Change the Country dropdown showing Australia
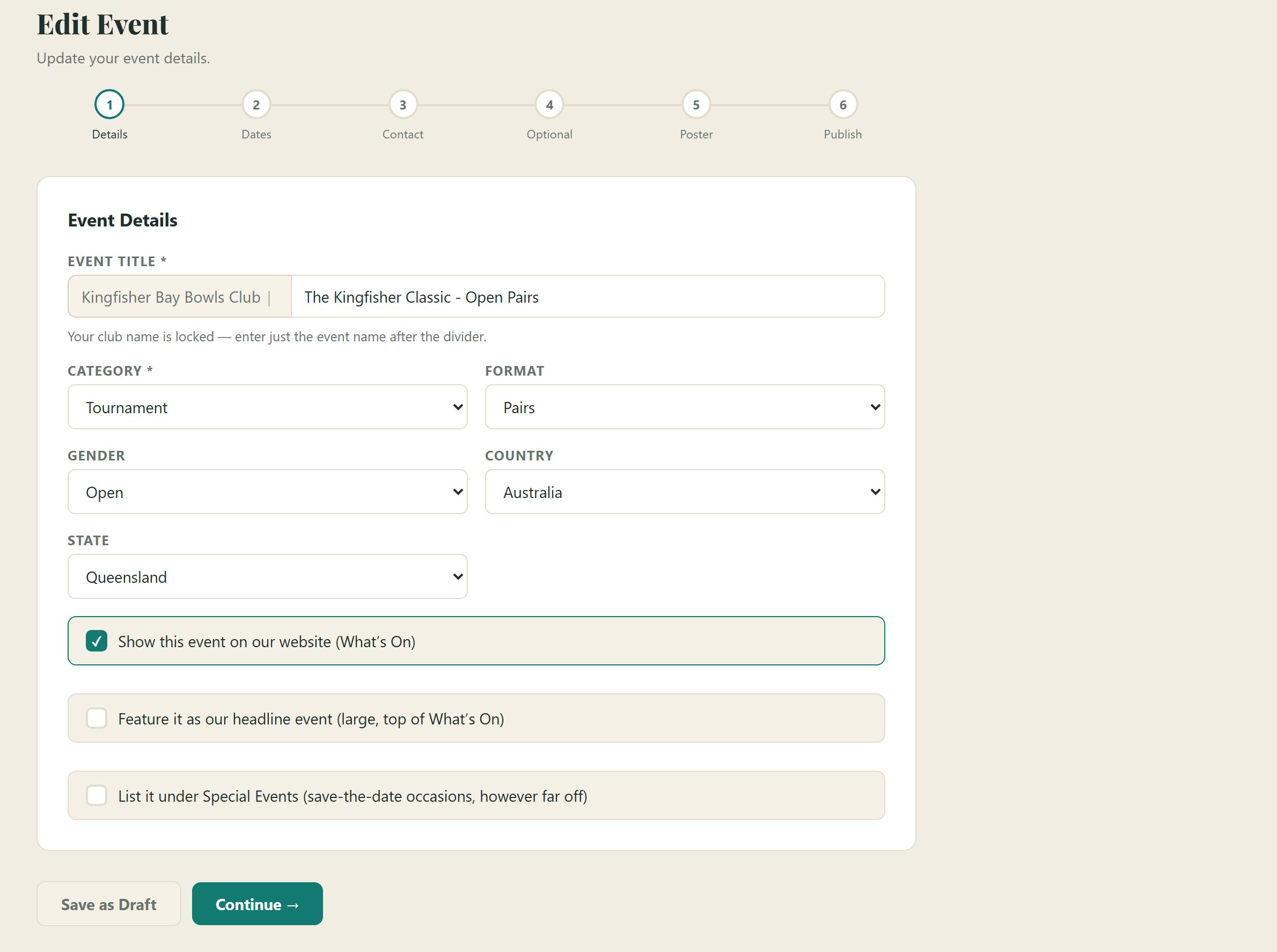The width and height of the screenshot is (1277, 952). 685,492
